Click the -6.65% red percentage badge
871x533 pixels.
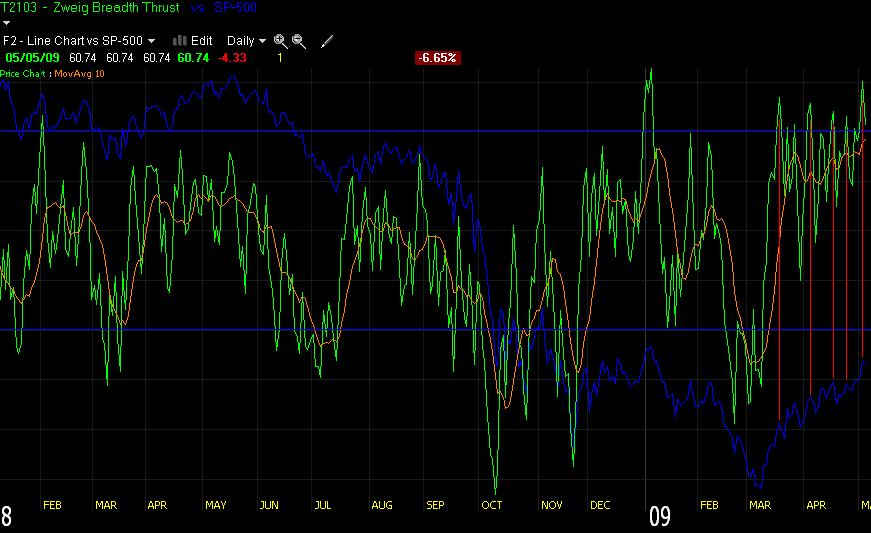pos(438,58)
